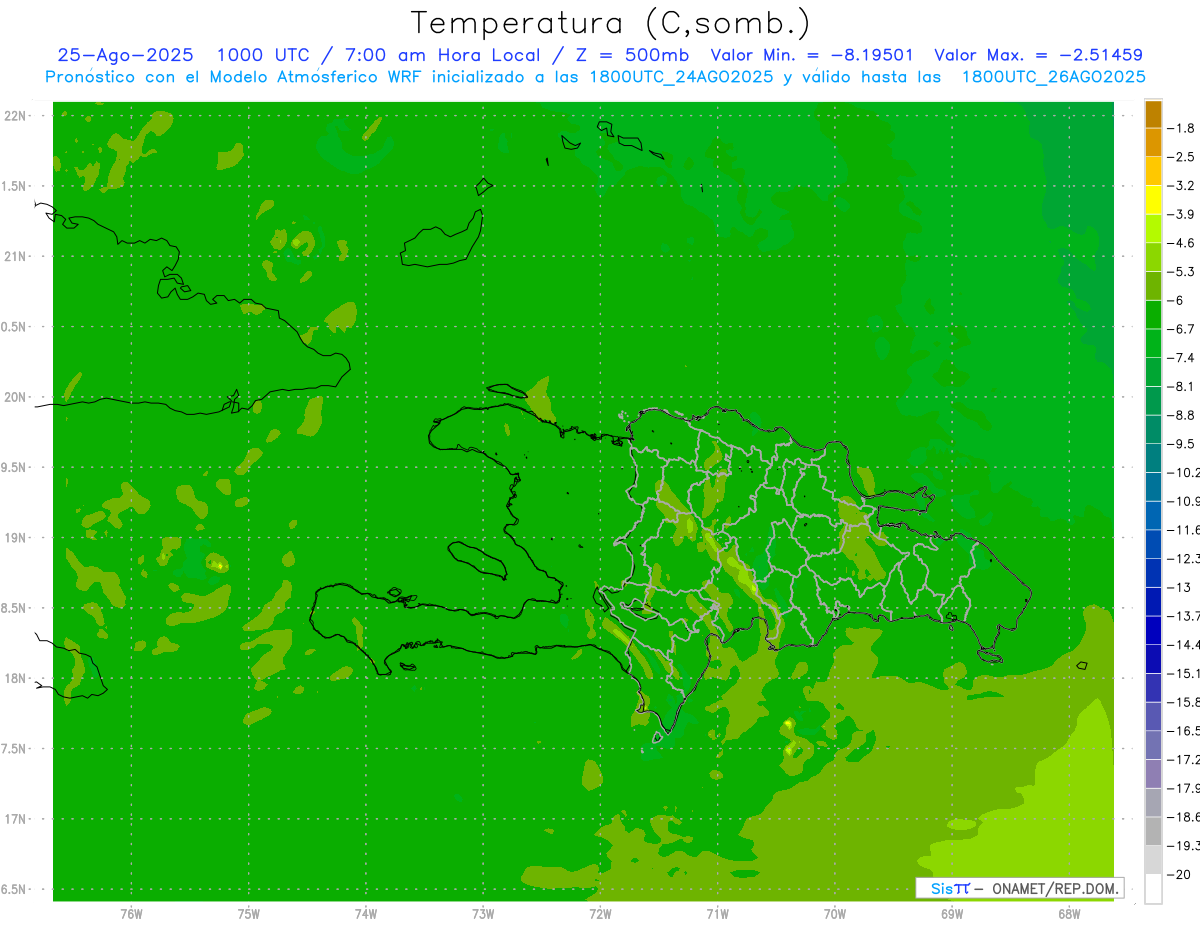Click the color bar label "-2.5"

tap(1181, 157)
